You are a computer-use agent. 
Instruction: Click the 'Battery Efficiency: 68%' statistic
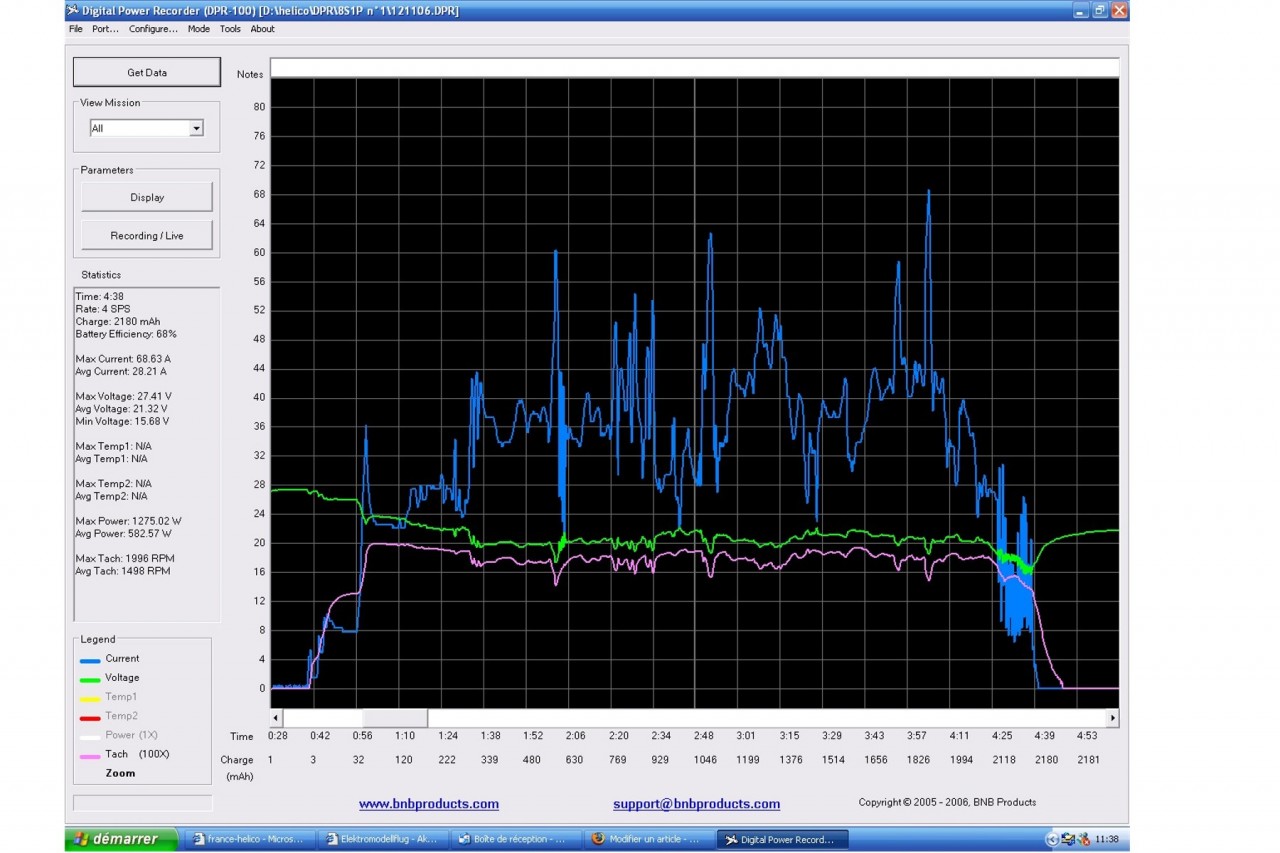[x=126, y=334]
